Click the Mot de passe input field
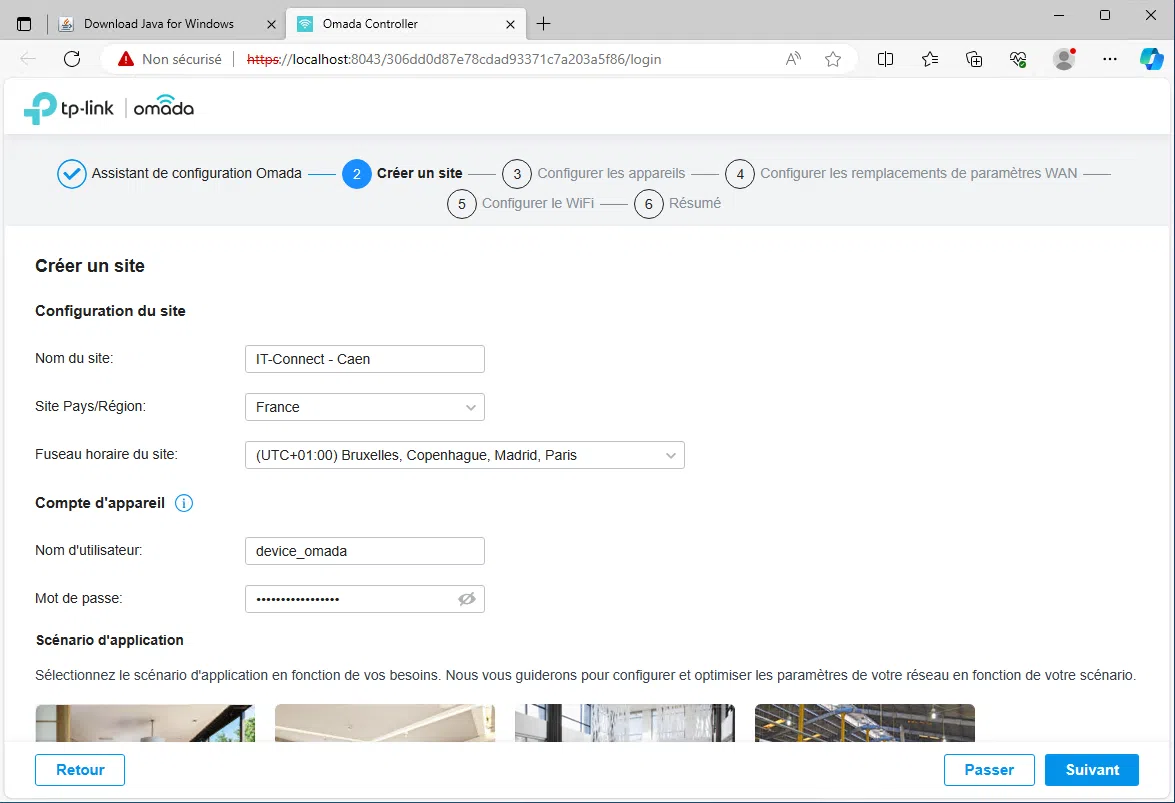Viewport: 1175px width, 803px height. 365,599
